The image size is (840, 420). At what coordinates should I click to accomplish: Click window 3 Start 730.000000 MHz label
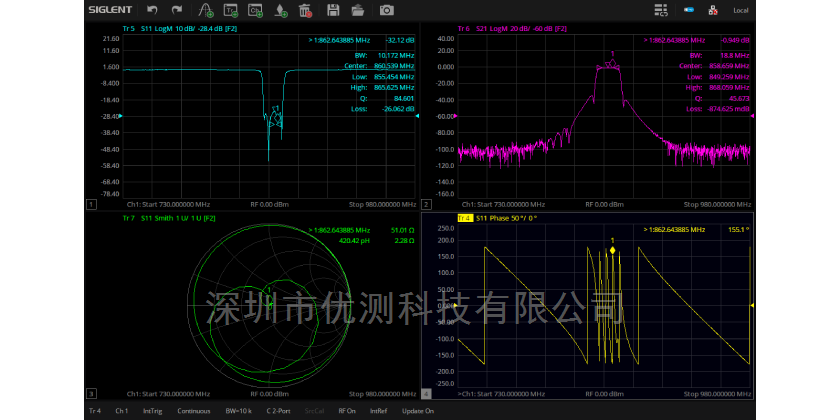point(168,394)
